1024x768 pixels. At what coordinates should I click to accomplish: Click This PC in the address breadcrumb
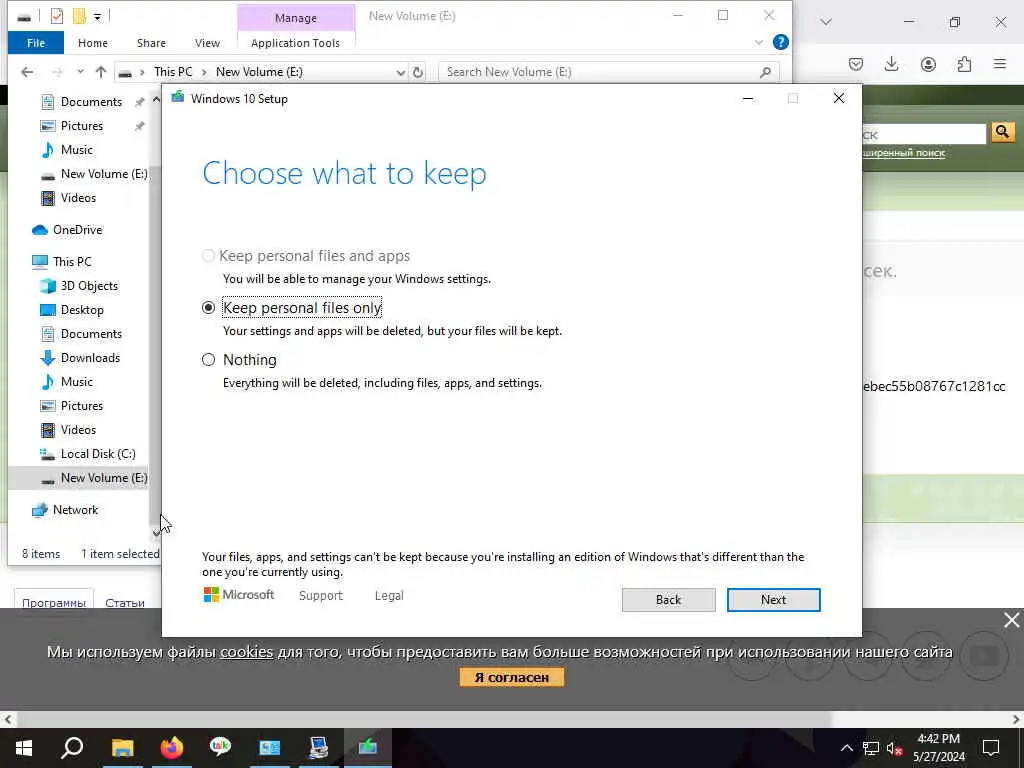point(173,72)
